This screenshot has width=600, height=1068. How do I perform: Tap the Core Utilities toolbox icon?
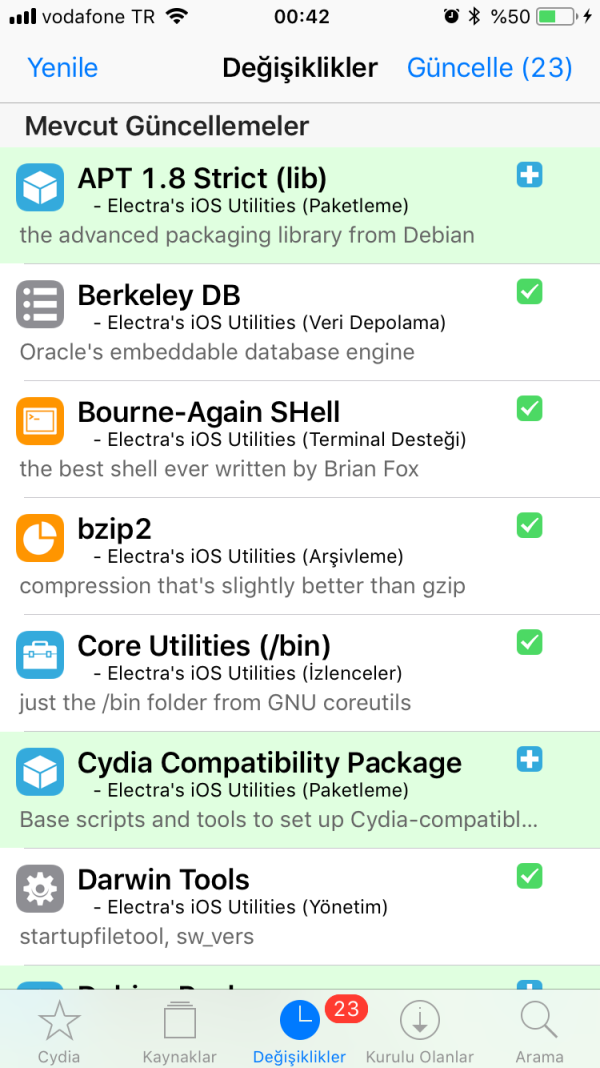click(x=40, y=655)
